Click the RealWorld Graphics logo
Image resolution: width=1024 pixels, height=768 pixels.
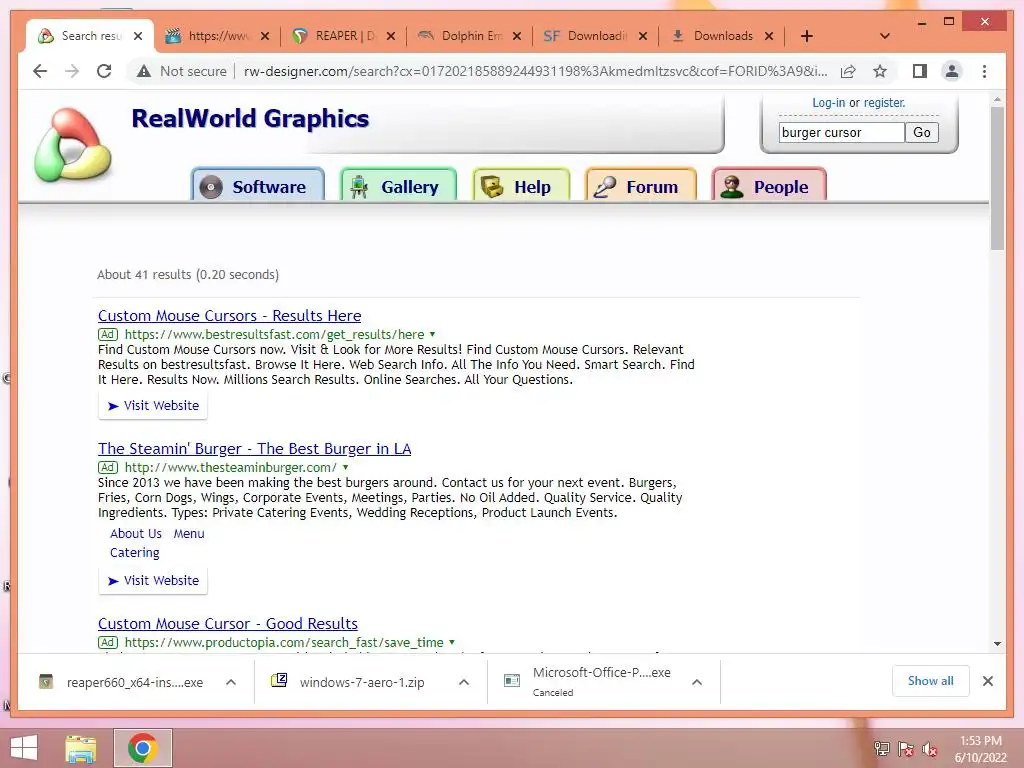pyautogui.click(x=72, y=145)
